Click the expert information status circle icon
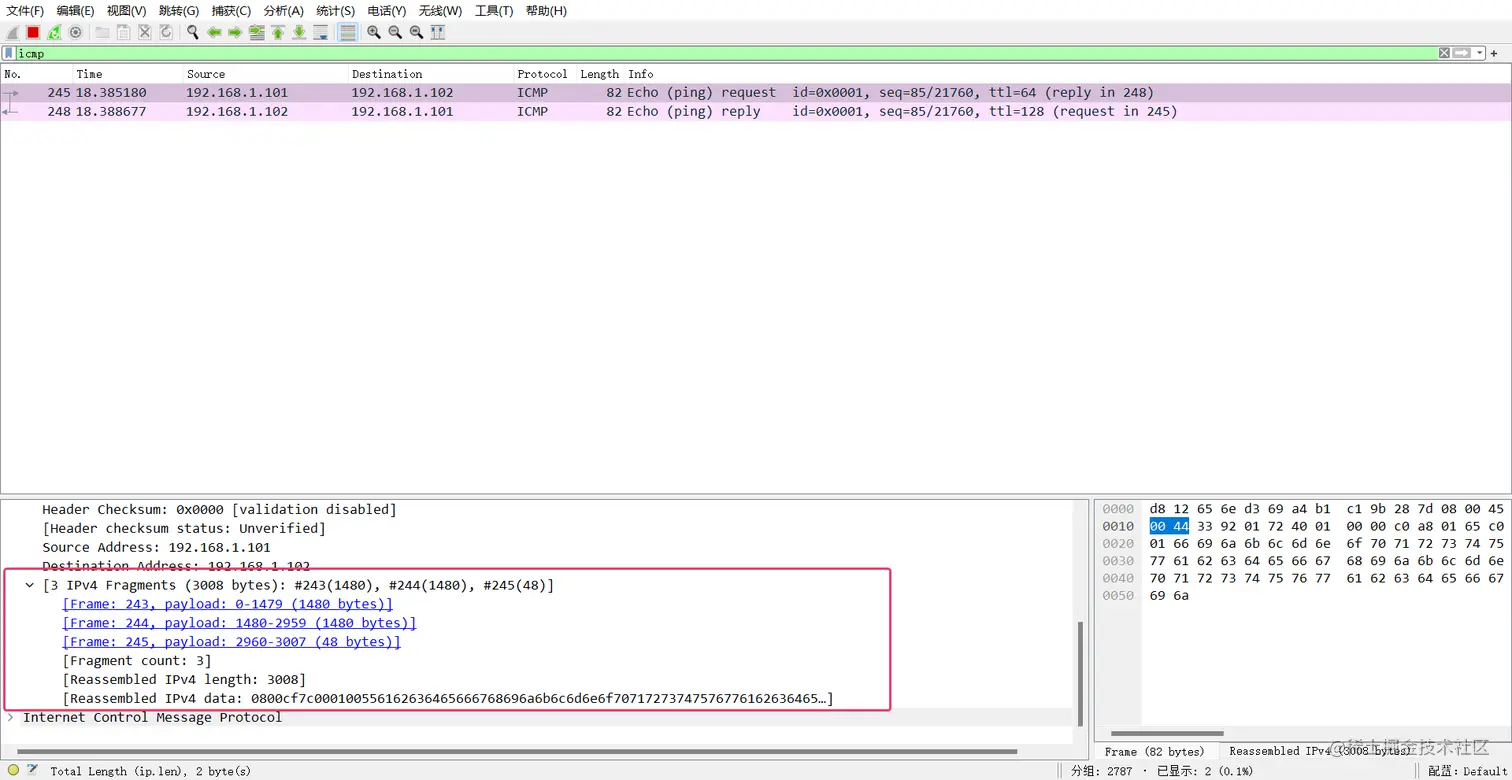1512x780 pixels. click(x=13, y=770)
